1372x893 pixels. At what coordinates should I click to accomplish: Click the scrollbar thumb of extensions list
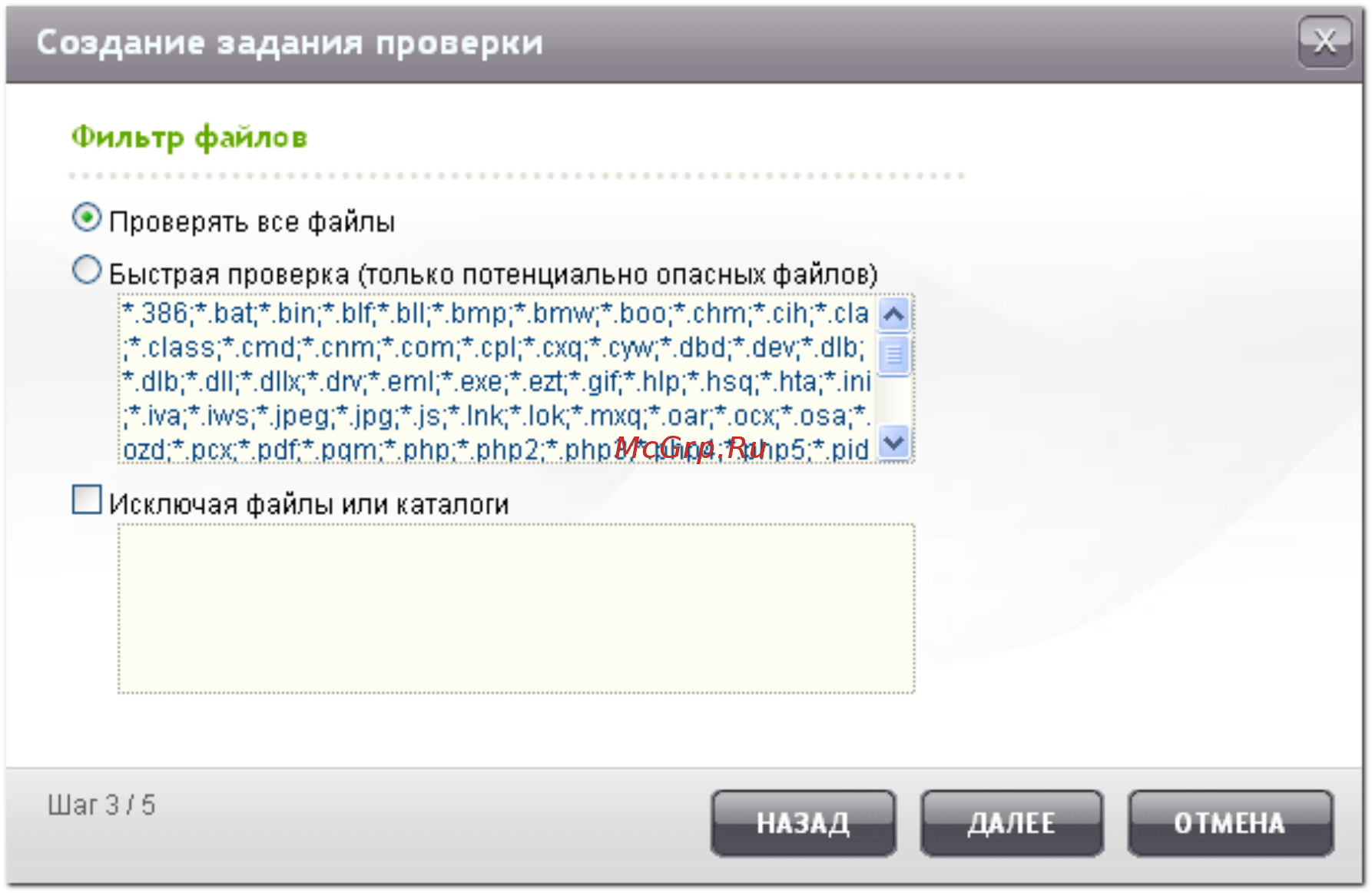(893, 355)
